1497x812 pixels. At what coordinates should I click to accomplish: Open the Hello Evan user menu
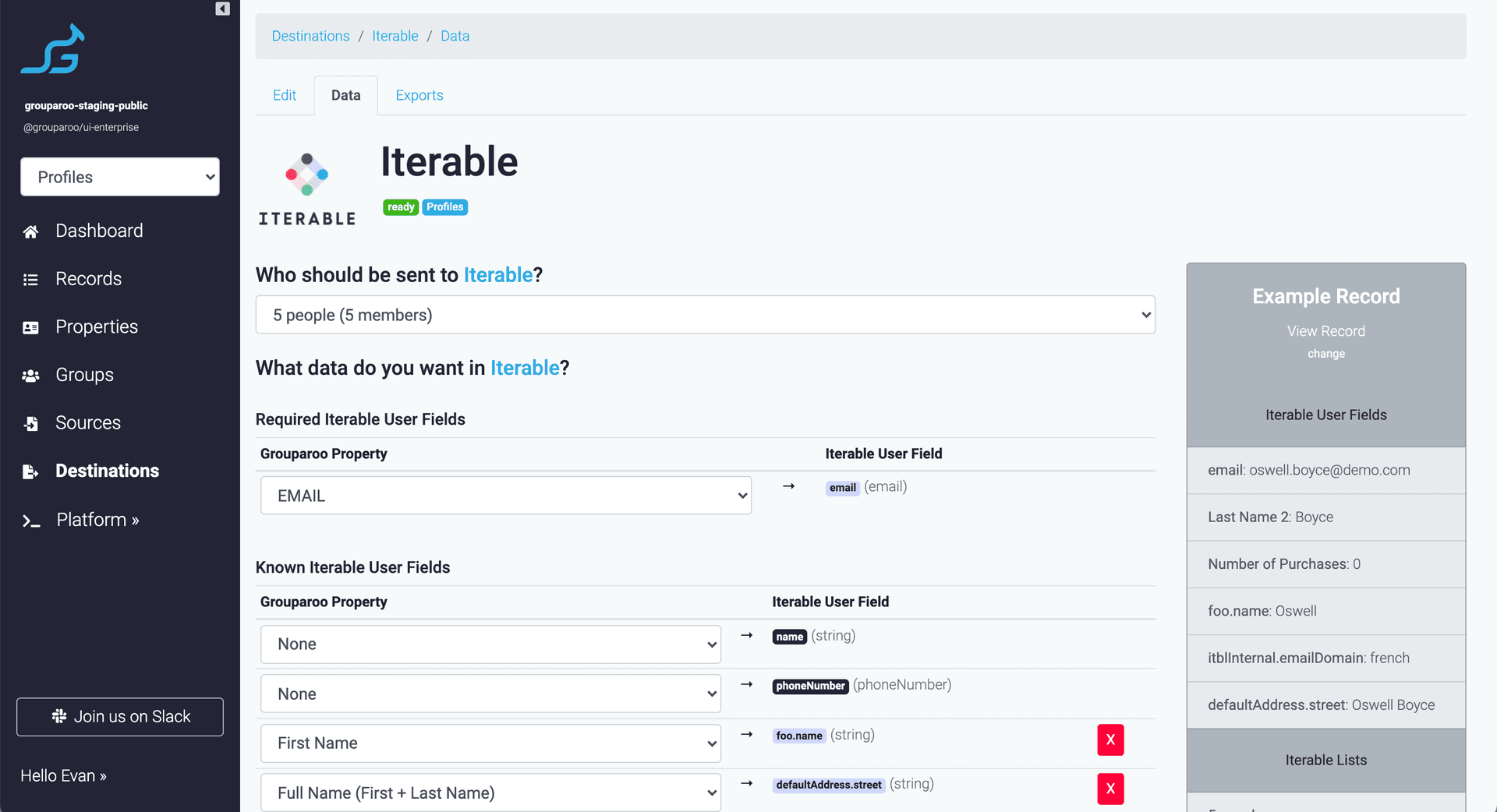63,776
